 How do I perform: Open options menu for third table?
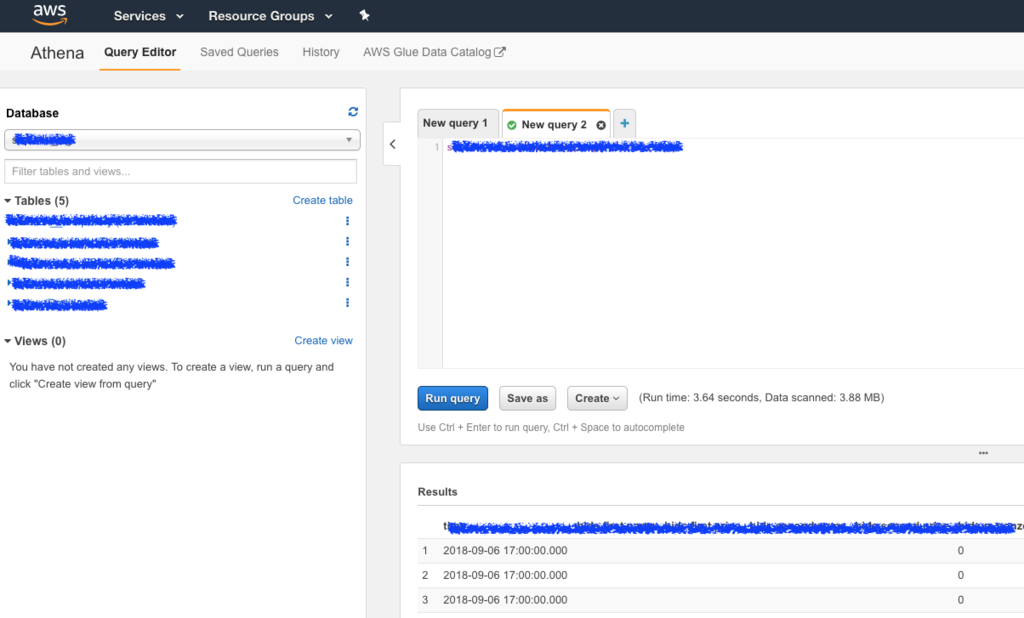point(347,262)
